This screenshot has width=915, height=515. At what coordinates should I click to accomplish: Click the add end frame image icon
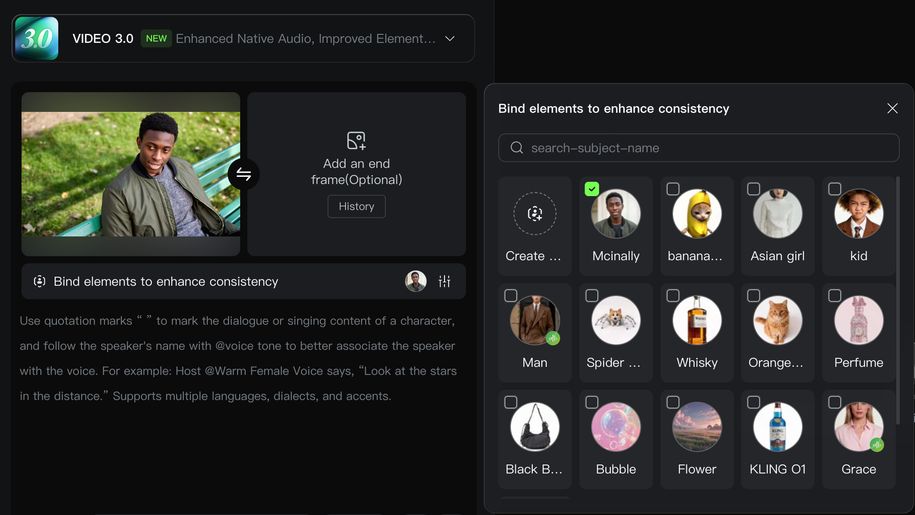(x=356, y=141)
